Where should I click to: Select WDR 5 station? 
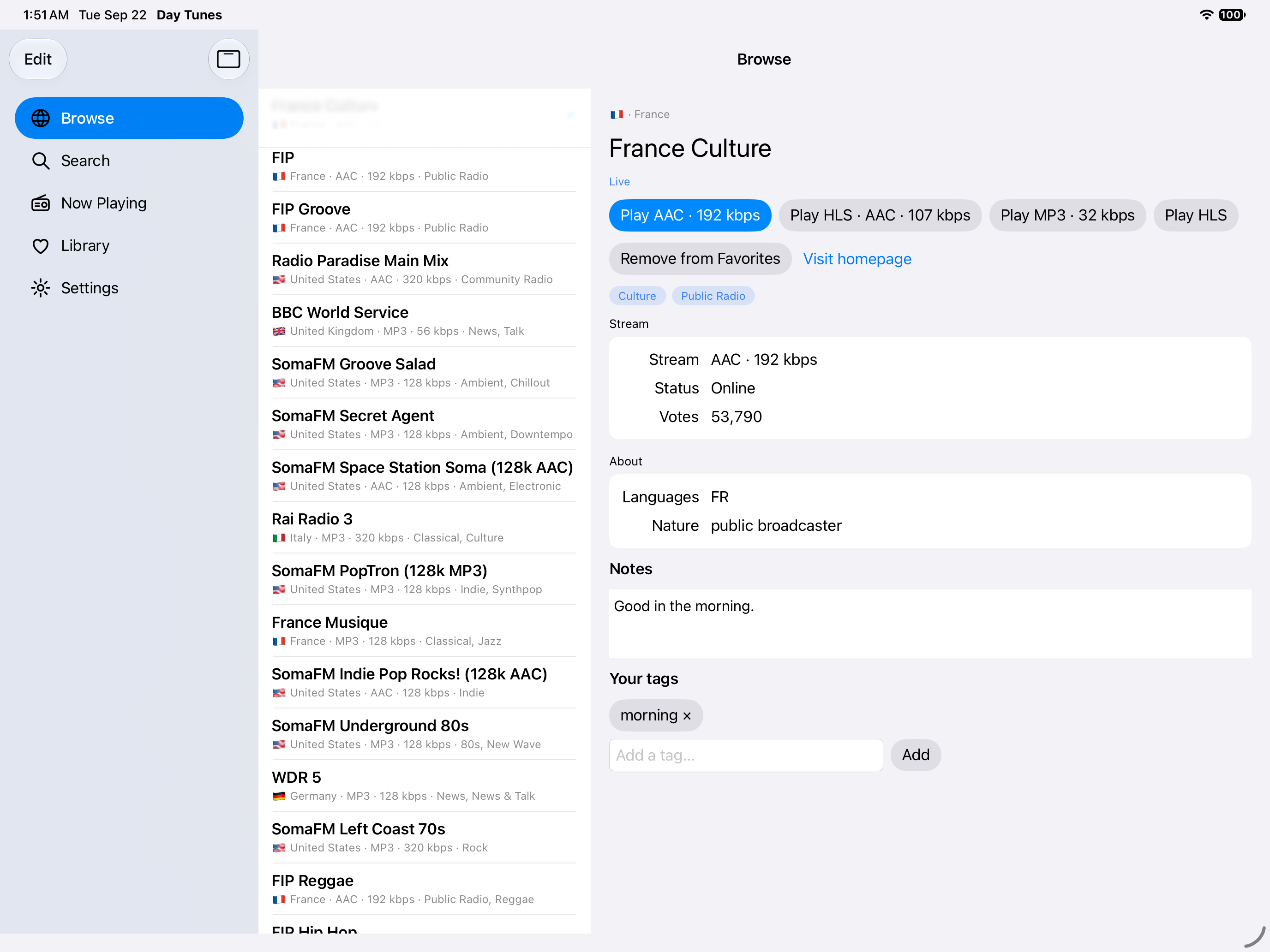click(424, 785)
